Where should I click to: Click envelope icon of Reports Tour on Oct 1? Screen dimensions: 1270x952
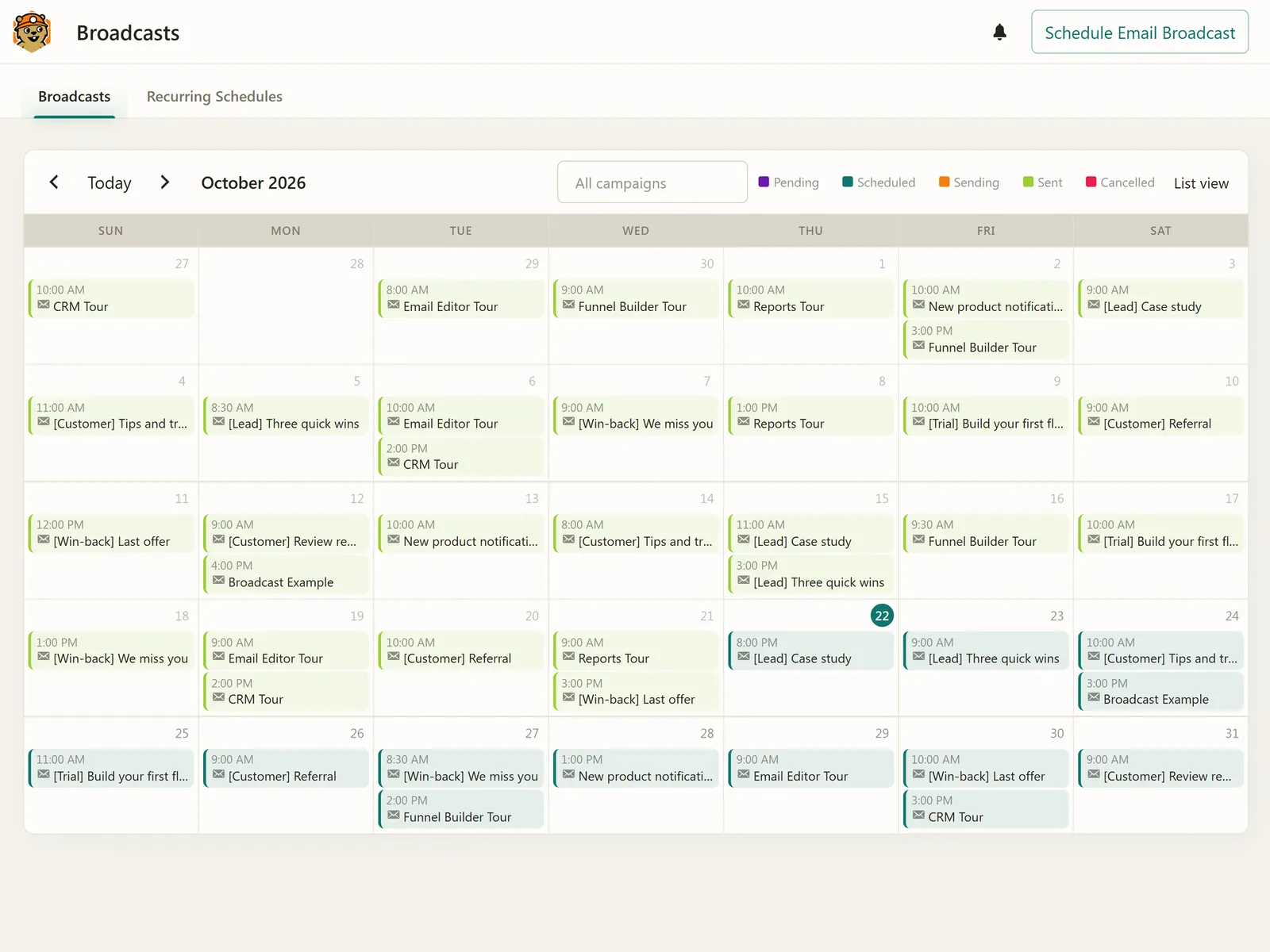743,305
